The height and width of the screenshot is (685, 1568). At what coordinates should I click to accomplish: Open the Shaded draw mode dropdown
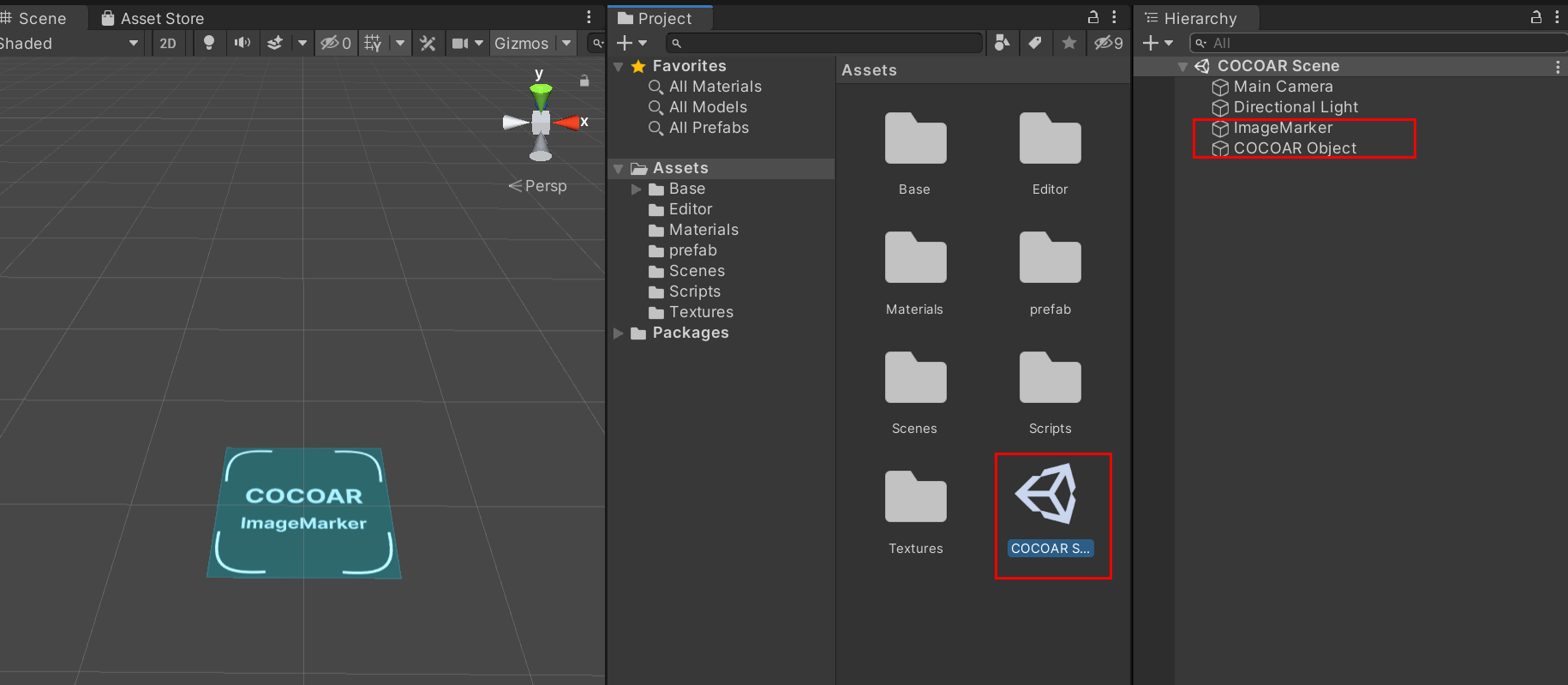point(70,43)
